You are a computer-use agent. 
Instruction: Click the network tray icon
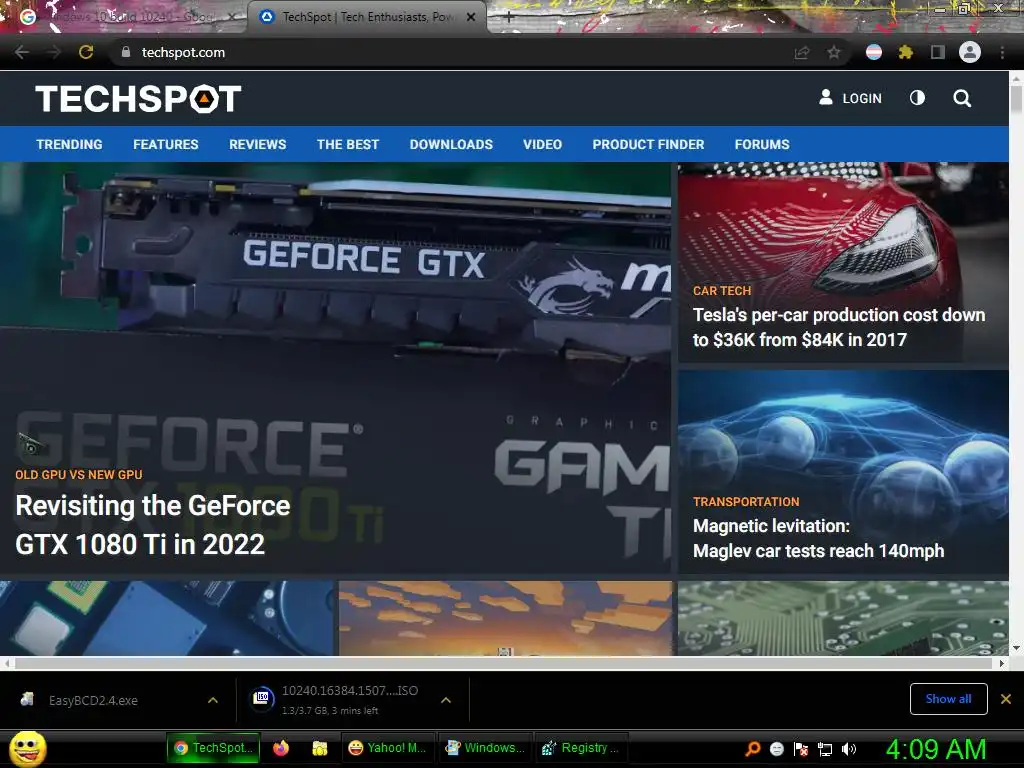[825, 749]
